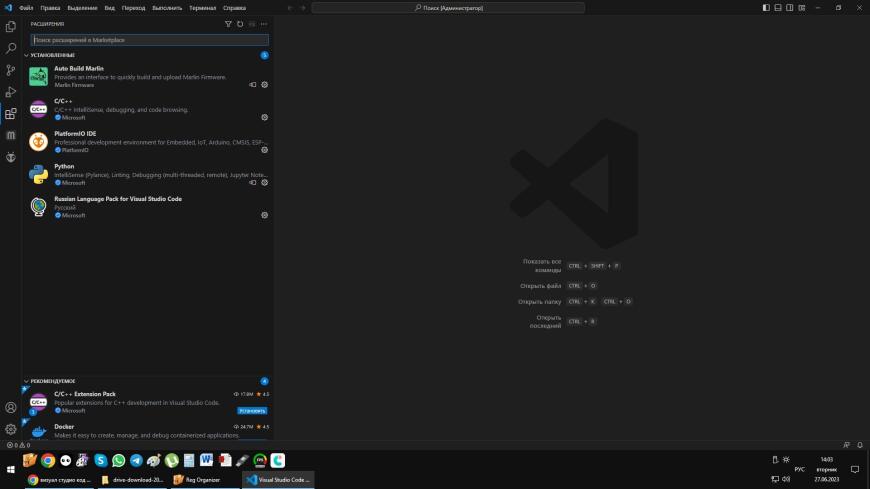Select the Docker recommended extension
The height and width of the screenshot is (489, 870).
point(147,431)
